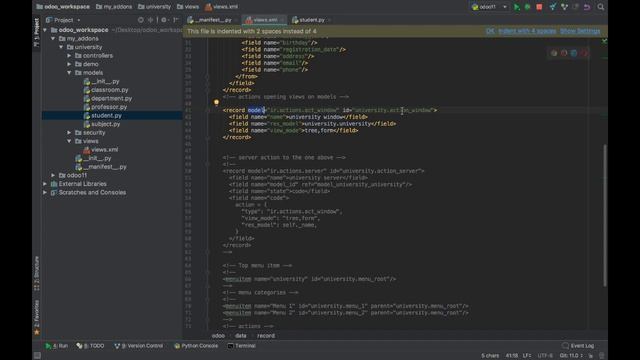Open department.py in project tree
640x360 pixels.
[108, 98]
